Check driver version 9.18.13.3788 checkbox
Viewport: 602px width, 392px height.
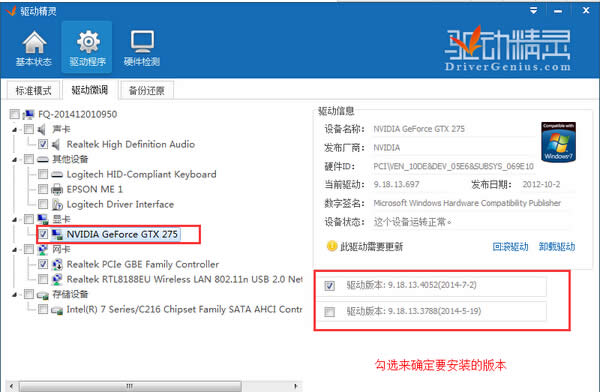coord(329,312)
